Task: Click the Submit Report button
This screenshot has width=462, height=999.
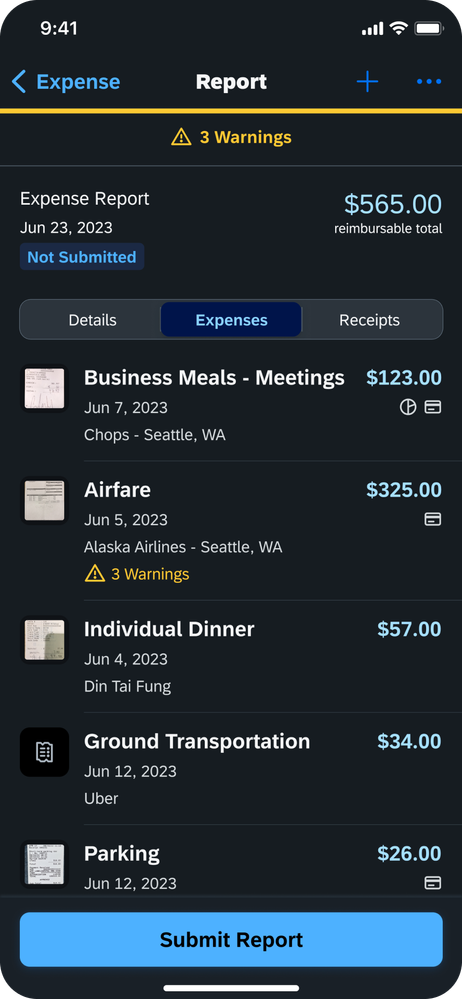Action: [231, 940]
